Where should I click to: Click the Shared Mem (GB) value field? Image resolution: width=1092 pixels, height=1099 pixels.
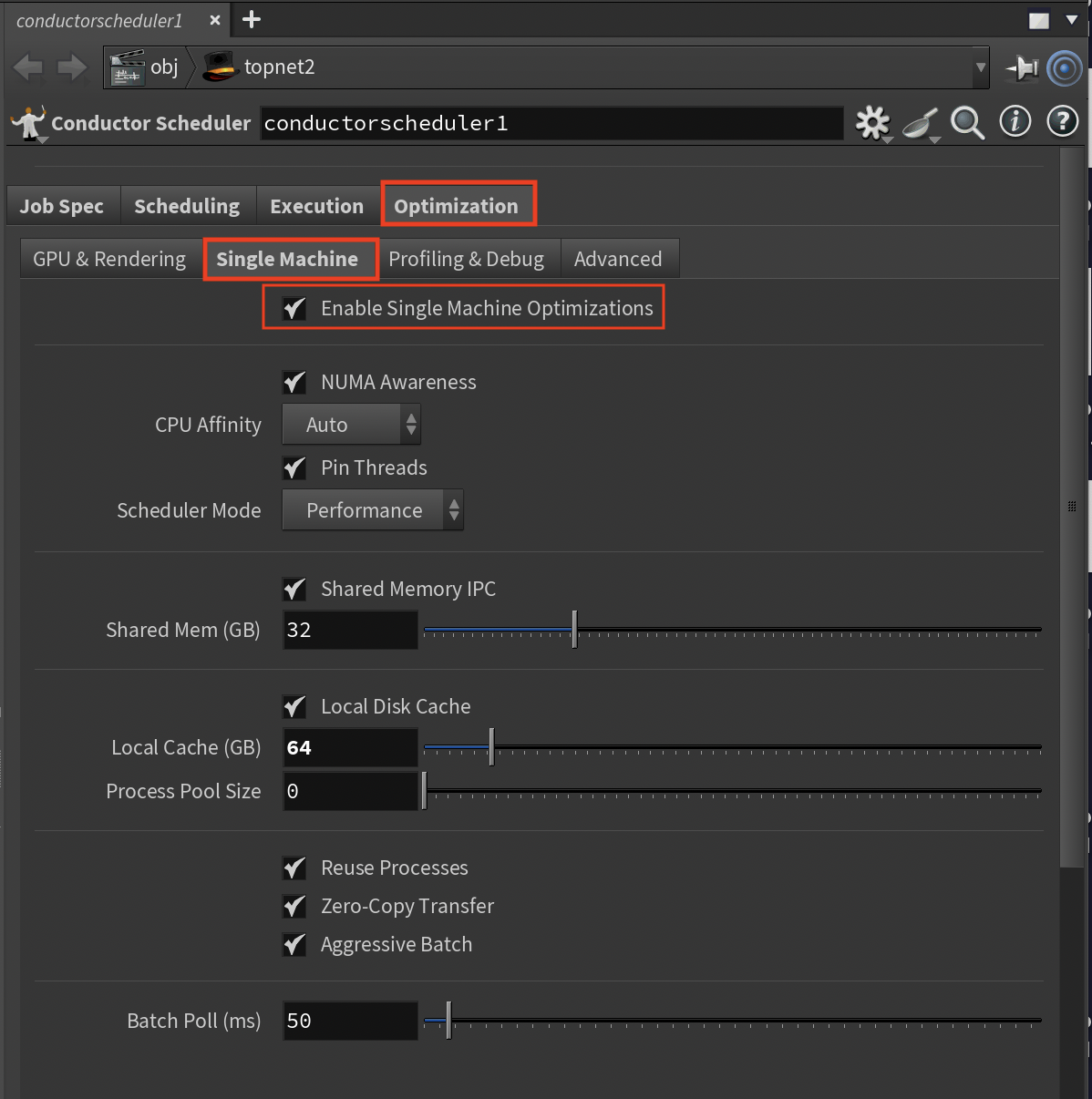[x=350, y=630]
